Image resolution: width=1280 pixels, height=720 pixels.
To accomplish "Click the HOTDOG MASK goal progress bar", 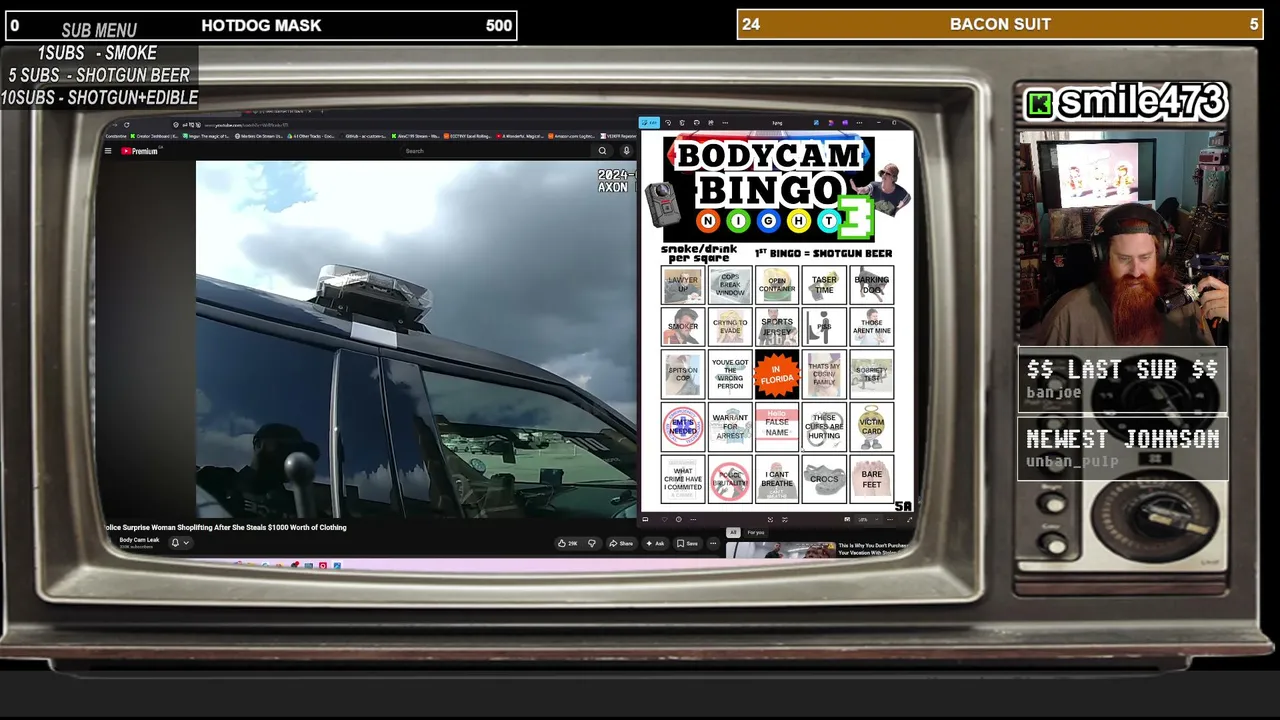I will (x=261, y=25).
